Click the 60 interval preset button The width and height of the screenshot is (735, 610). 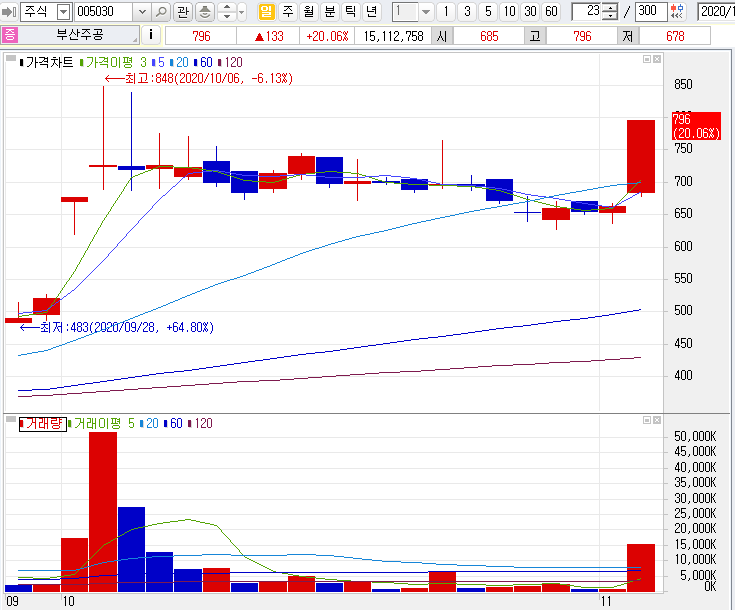551,11
